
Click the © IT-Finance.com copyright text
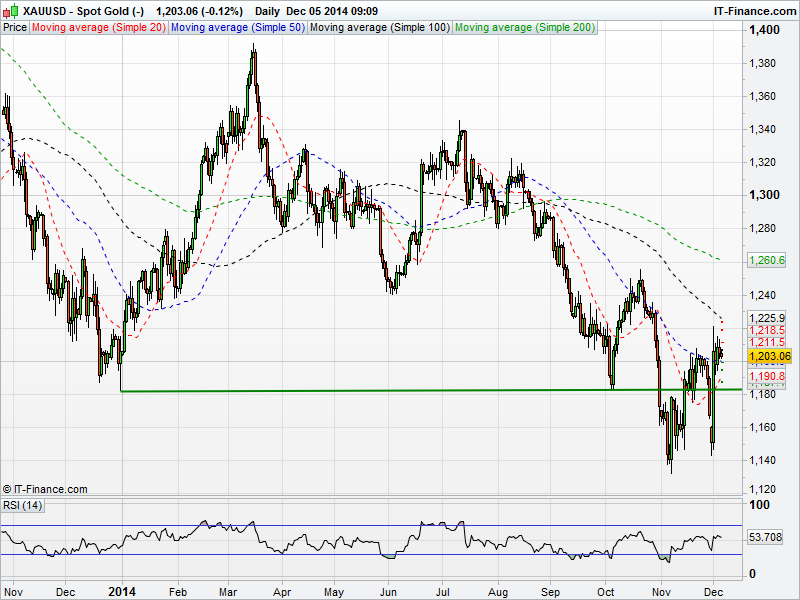point(45,489)
